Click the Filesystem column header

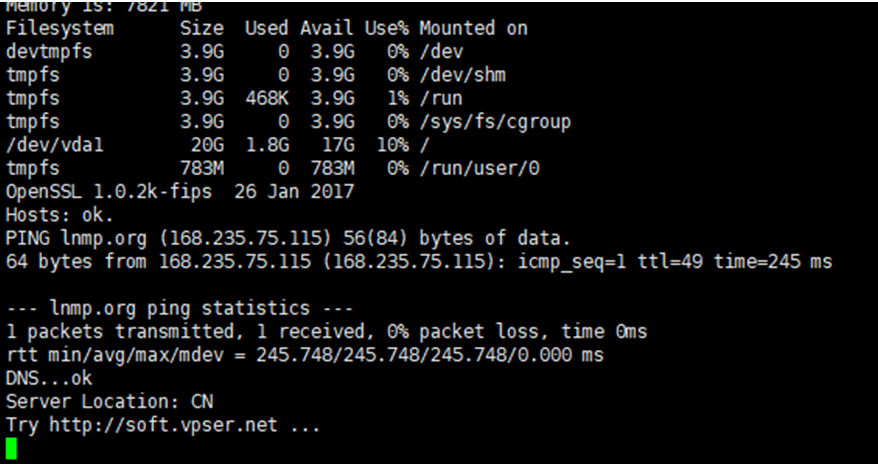click(59, 29)
